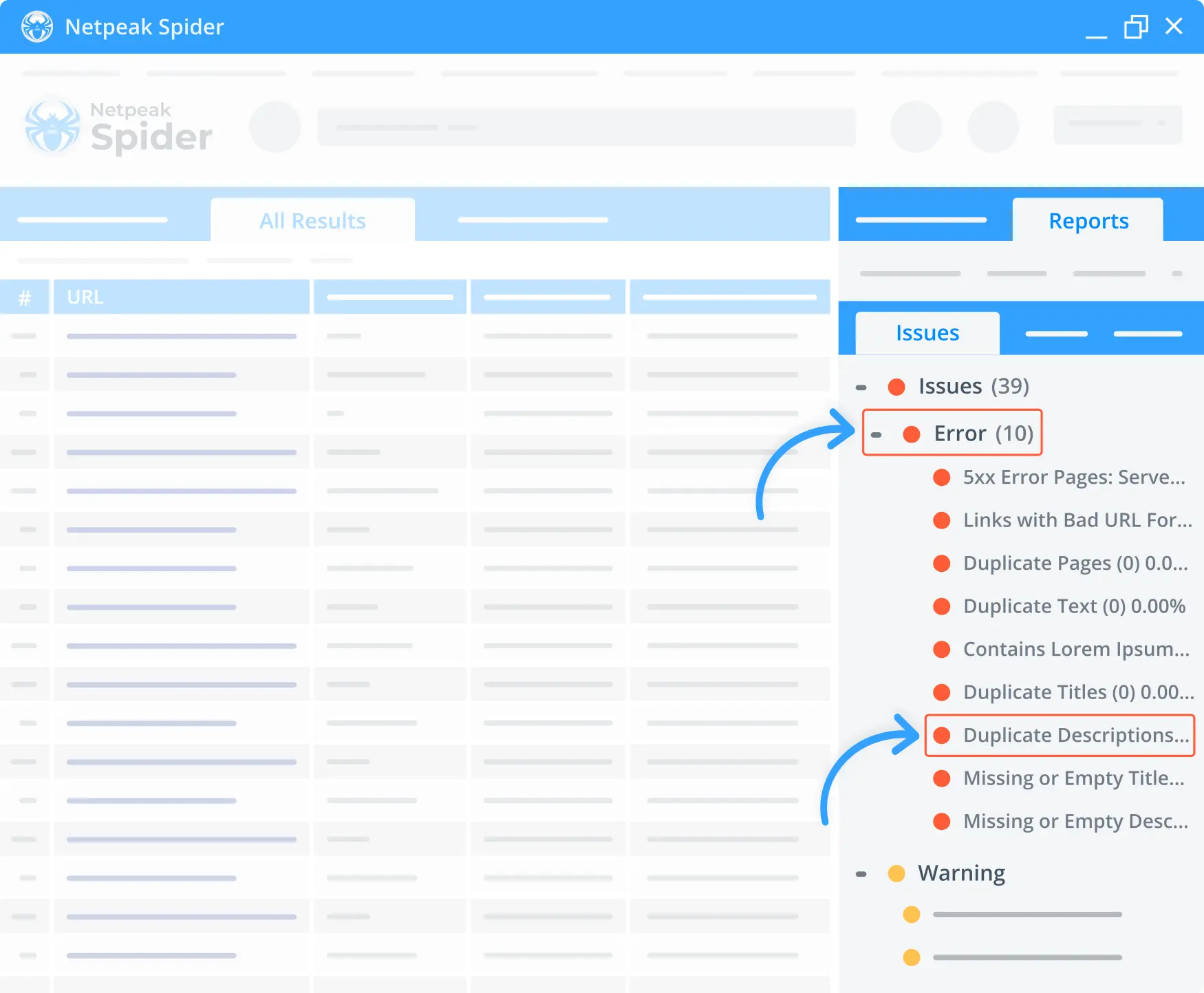Select Issues (39) in the tree
This screenshot has height=993, width=1204.
(x=974, y=386)
